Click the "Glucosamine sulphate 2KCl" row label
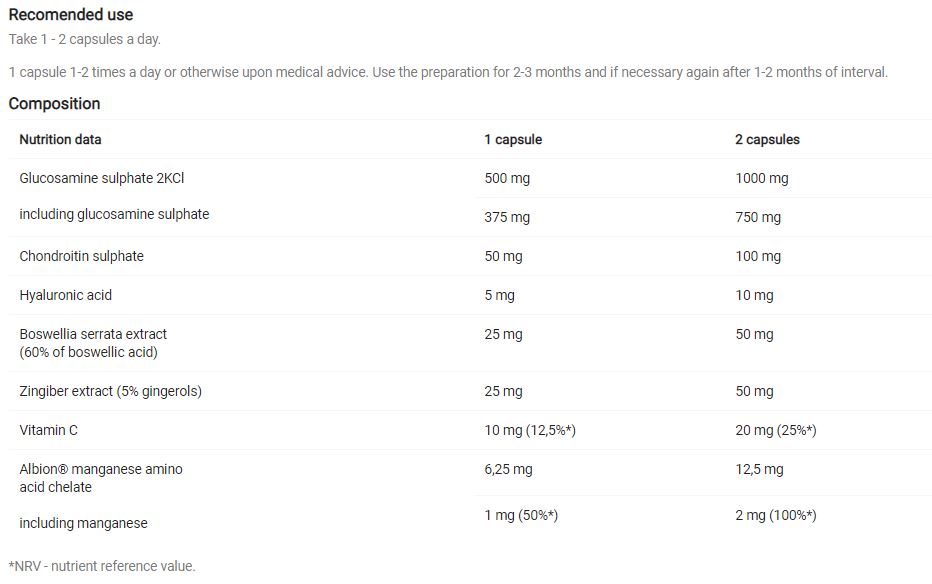This screenshot has height=584, width=932. click(102, 178)
